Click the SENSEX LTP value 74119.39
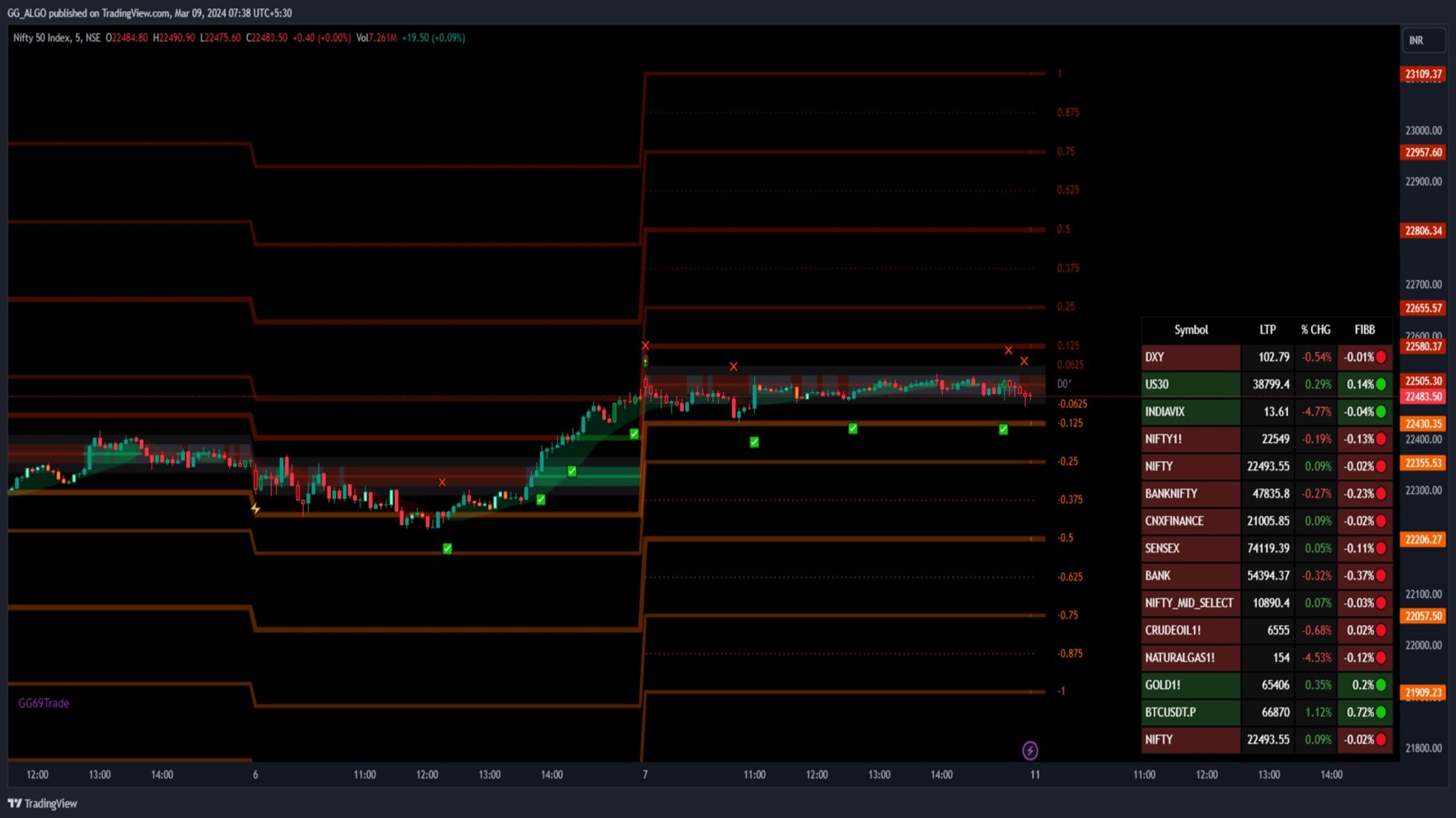1456x818 pixels. pos(1268,548)
